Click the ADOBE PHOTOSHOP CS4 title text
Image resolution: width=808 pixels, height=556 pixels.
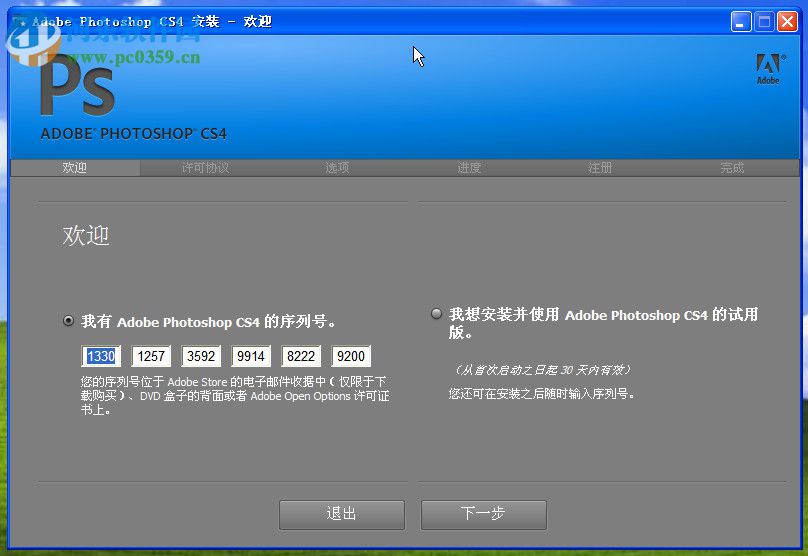133,134
